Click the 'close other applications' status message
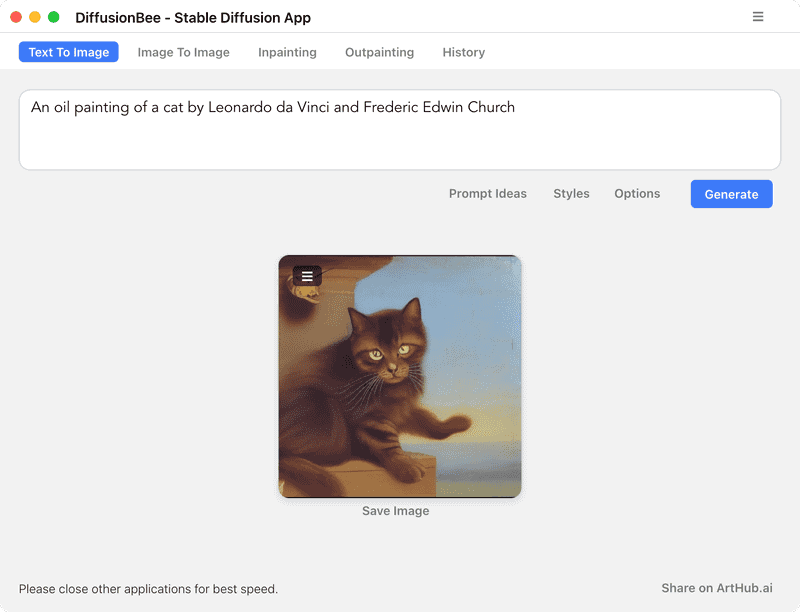This screenshot has height=612, width=800. tap(148, 589)
